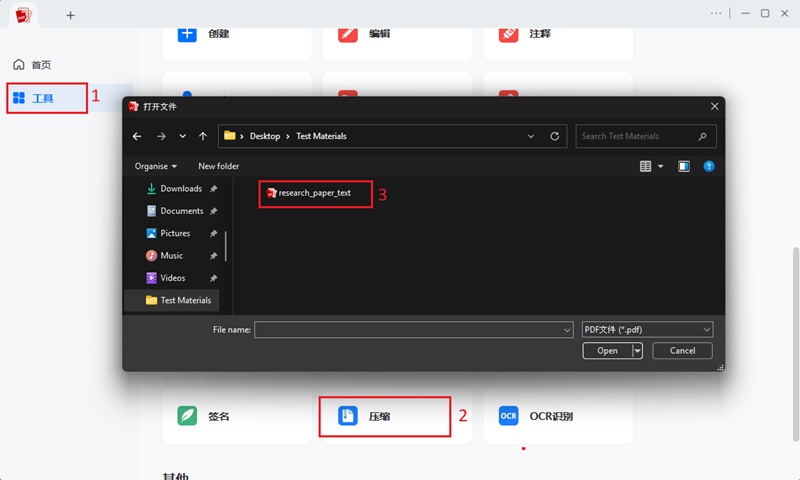The width and height of the screenshot is (800, 480).
Task: Click Test Materials in the address path
Action: pyautogui.click(x=321, y=136)
